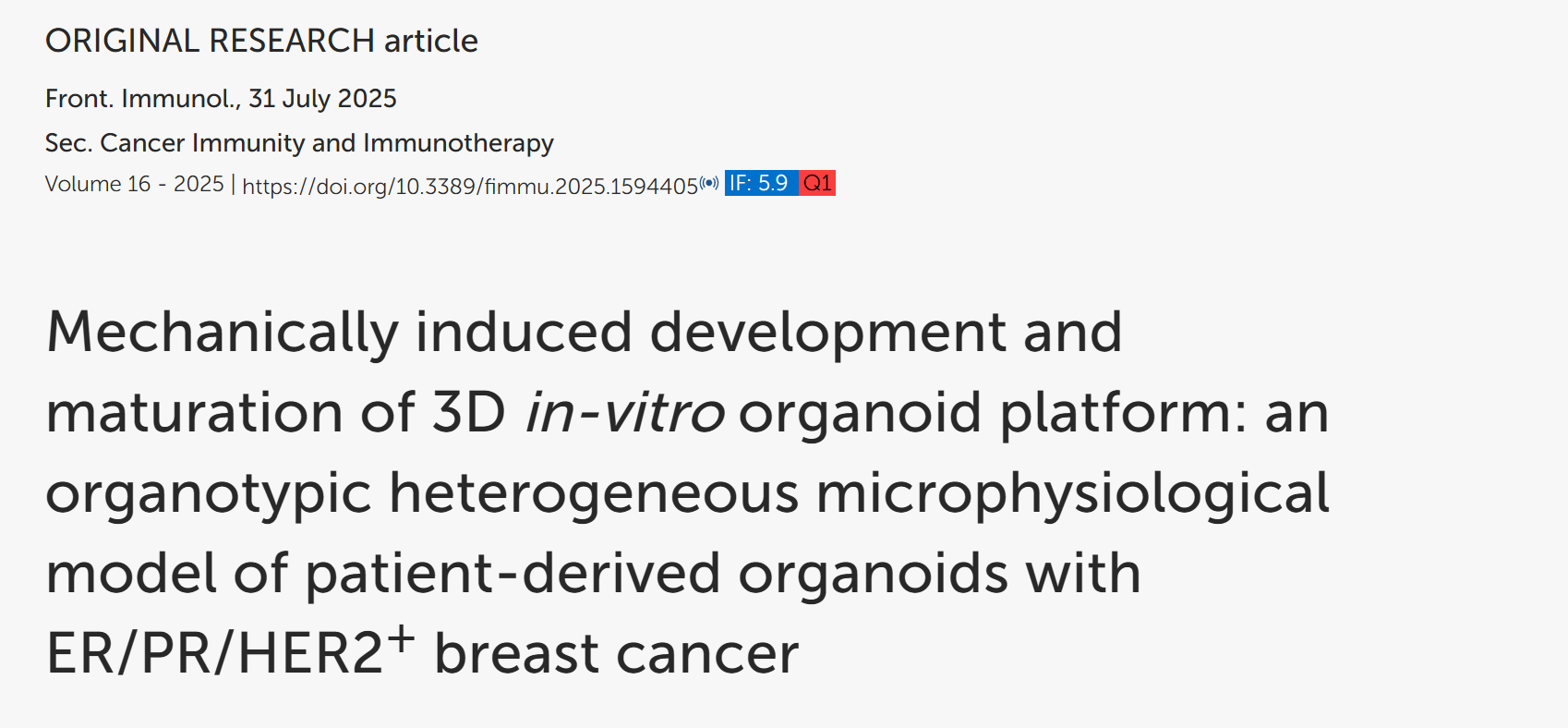Viewport: 1568px width, 728px height.
Task: Click the title words organoid platform
Action: coord(983,413)
